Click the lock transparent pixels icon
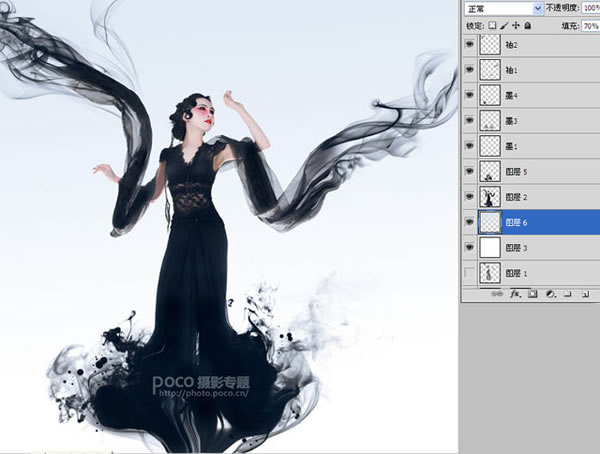 click(492, 26)
